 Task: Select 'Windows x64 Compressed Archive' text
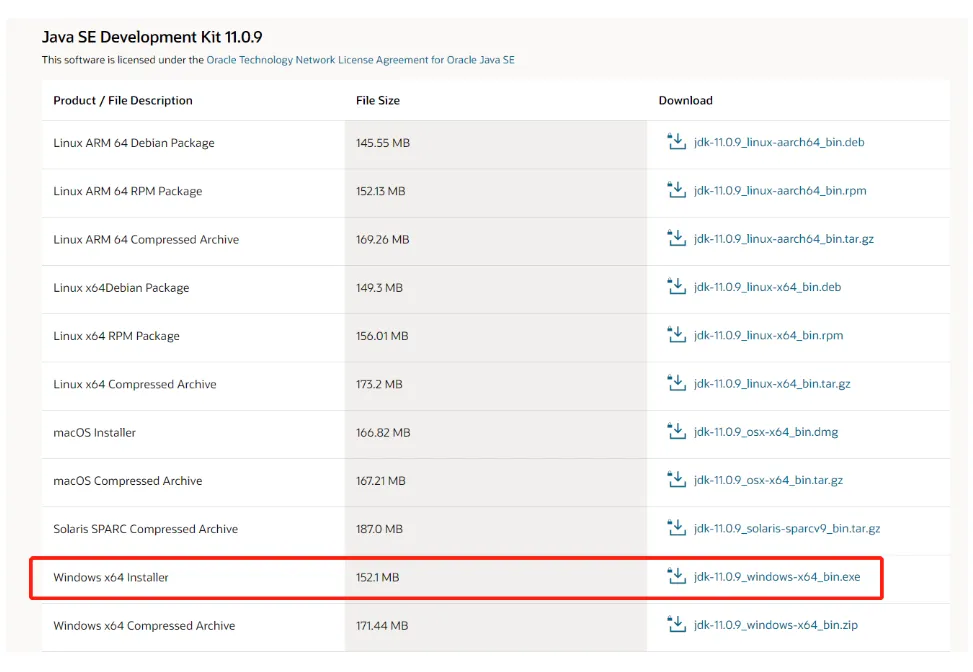pyautogui.click(x=144, y=626)
